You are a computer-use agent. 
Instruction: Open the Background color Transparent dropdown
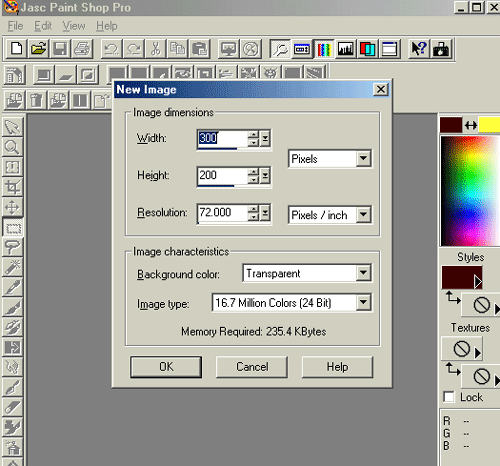pos(363,273)
